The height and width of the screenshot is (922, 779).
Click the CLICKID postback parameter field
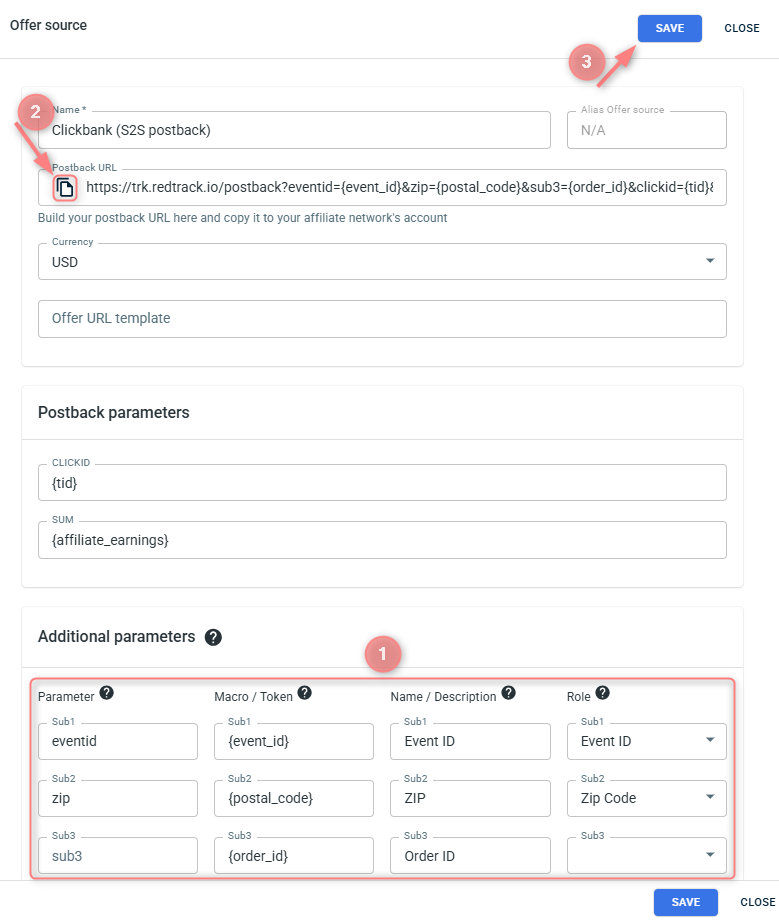tap(382, 483)
